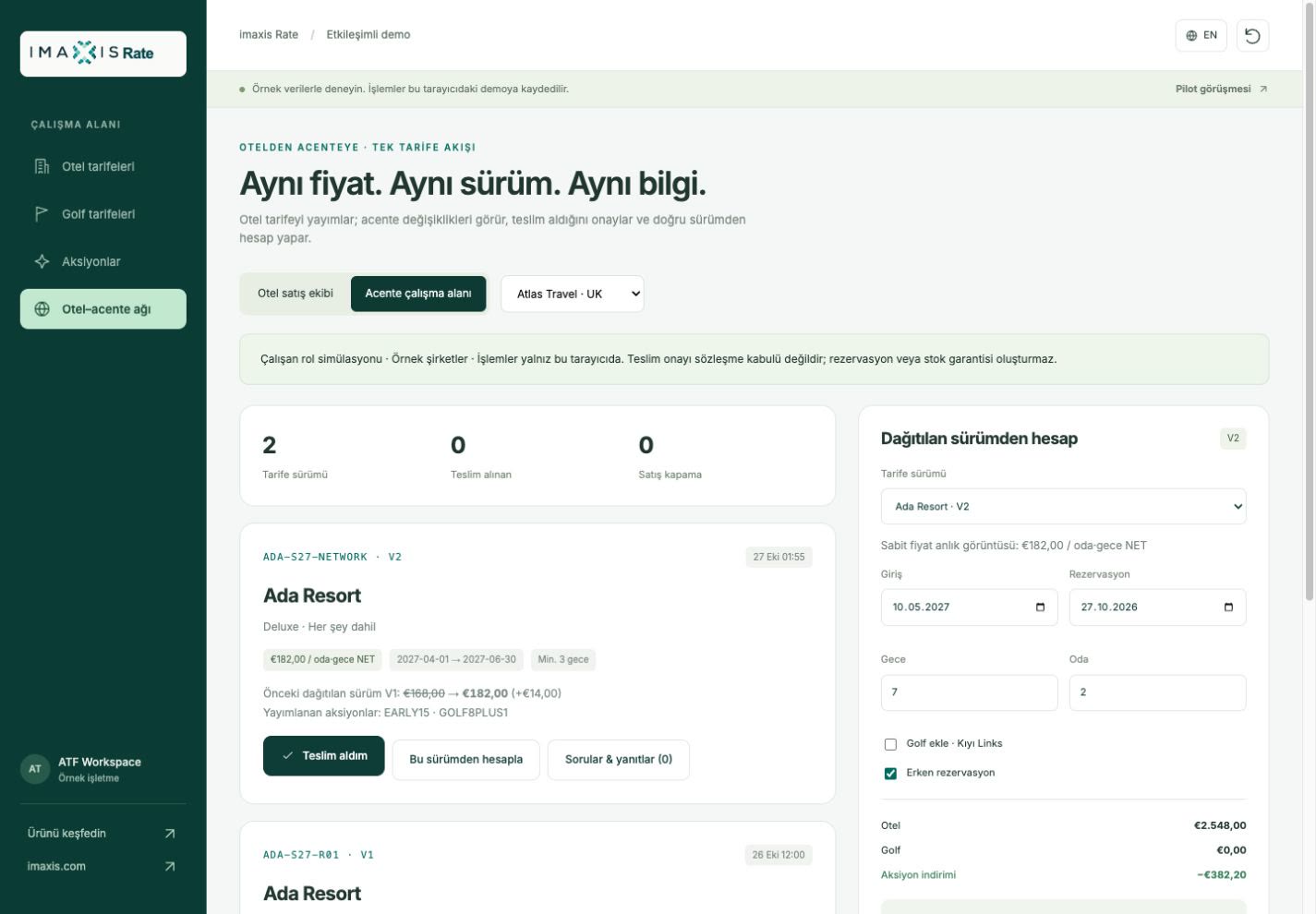This screenshot has height=914, width=1316.
Task: Open the Pilot görüşmesi link
Action: pyautogui.click(x=1221, y=90)
